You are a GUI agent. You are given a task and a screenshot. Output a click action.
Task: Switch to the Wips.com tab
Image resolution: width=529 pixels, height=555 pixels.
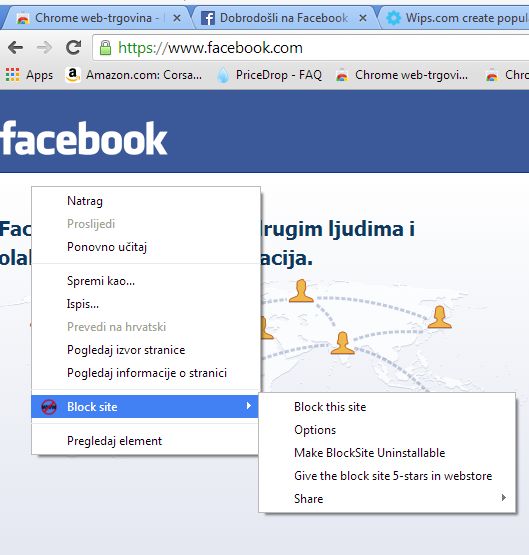click(456, 18)
